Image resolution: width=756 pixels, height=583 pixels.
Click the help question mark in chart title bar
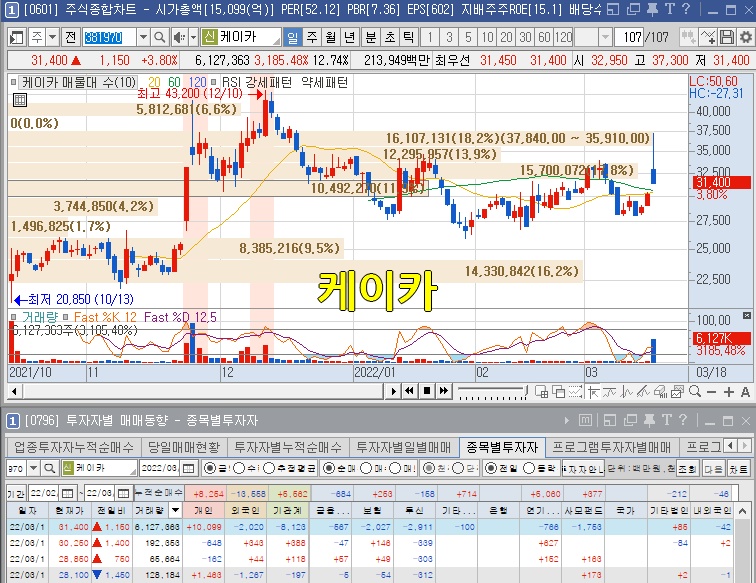pyautogui.click(x=687, y=9)
